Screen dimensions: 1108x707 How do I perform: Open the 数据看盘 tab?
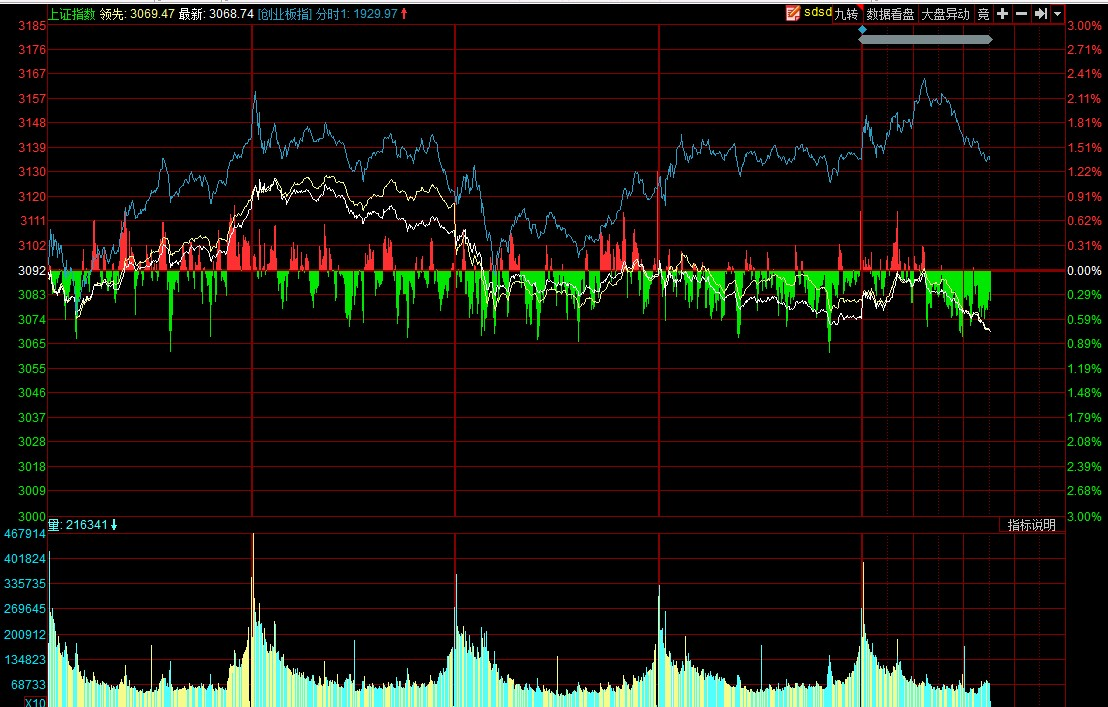pyautogui.click(x=889, y=14)
